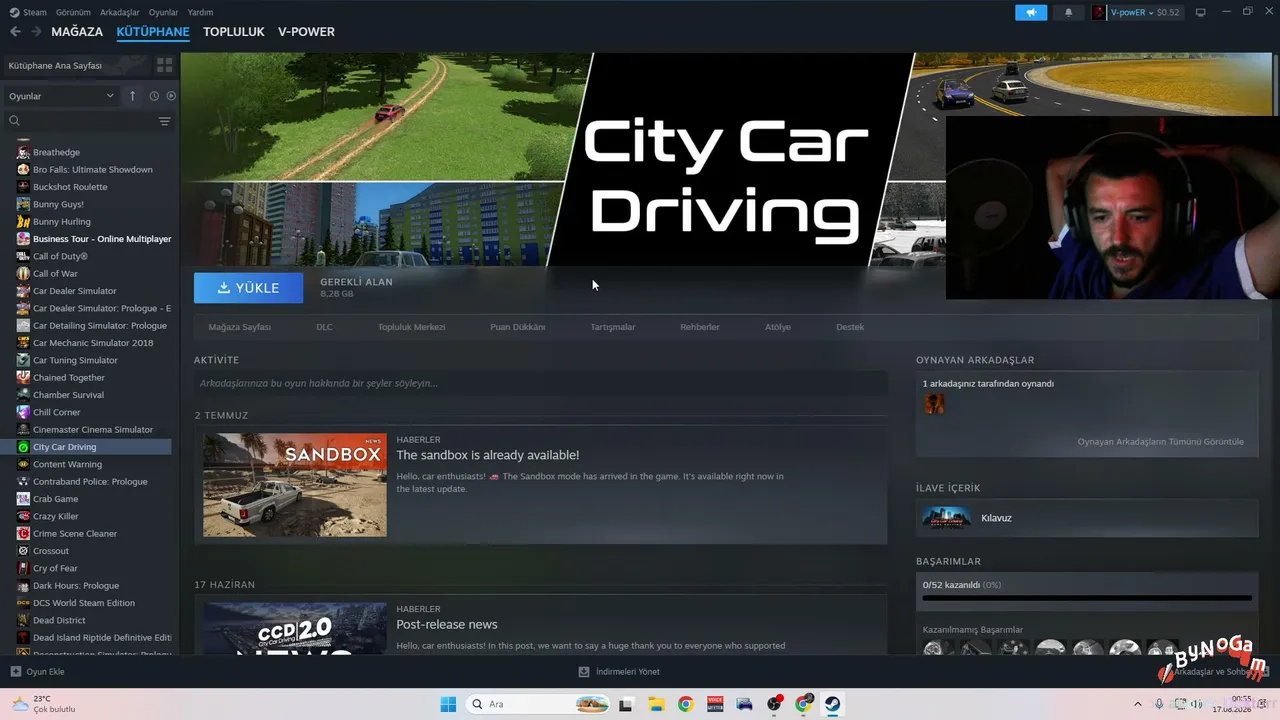Show recently played with the clock icon
The image size is (1280, 720).
pos(154,96)
